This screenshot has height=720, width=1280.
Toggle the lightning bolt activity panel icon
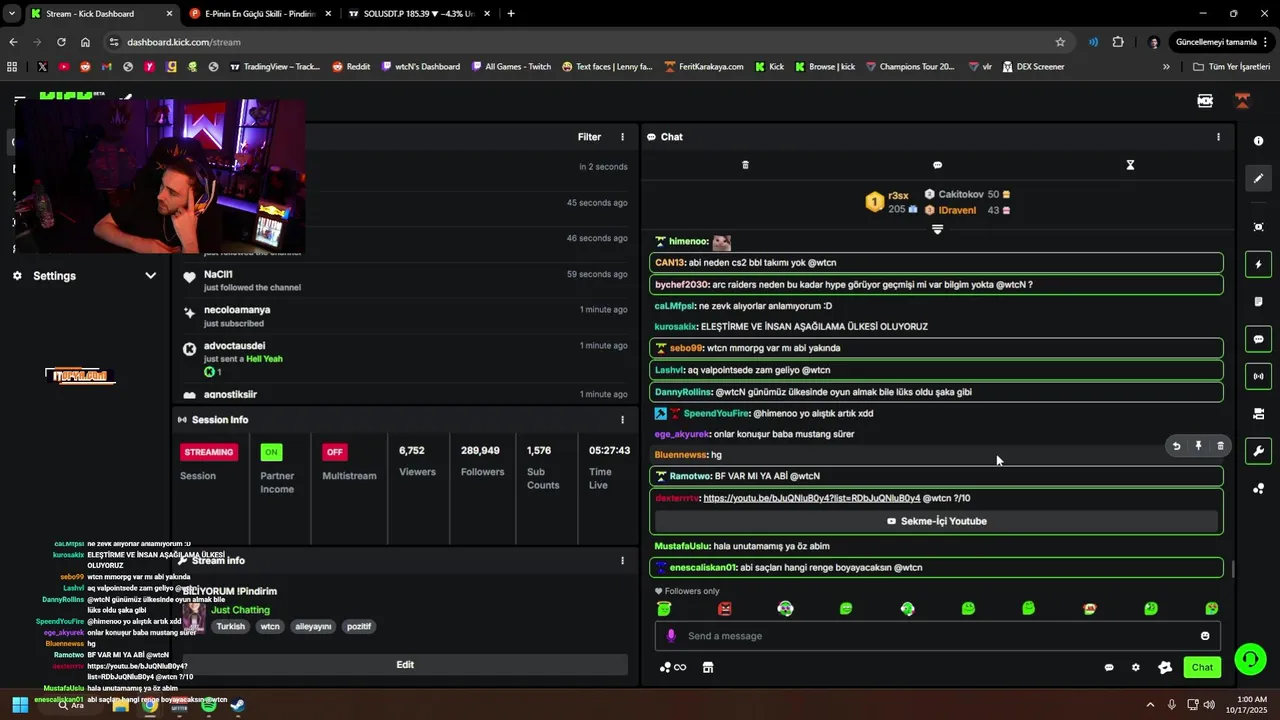pos(1258,264)
